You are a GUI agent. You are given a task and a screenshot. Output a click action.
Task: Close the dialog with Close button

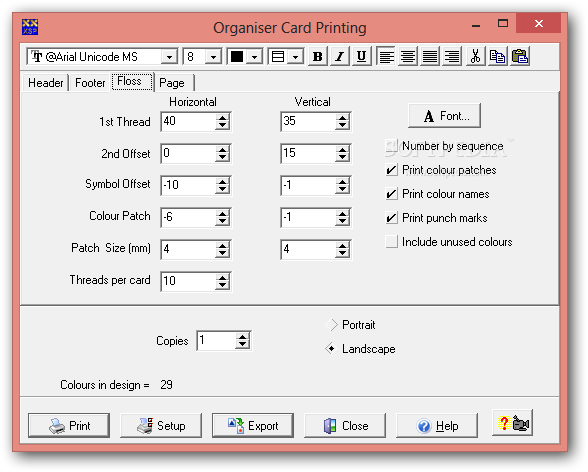click(x=345, y=426)
